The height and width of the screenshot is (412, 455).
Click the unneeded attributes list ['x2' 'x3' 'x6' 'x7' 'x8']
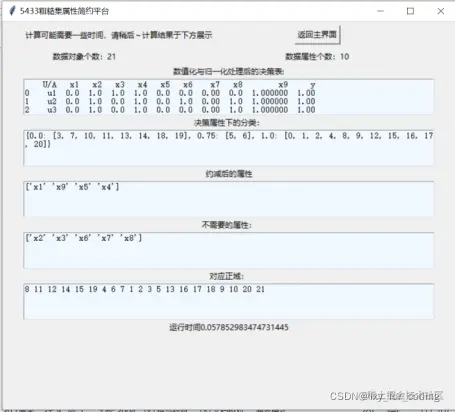click(x=84, y=238)
